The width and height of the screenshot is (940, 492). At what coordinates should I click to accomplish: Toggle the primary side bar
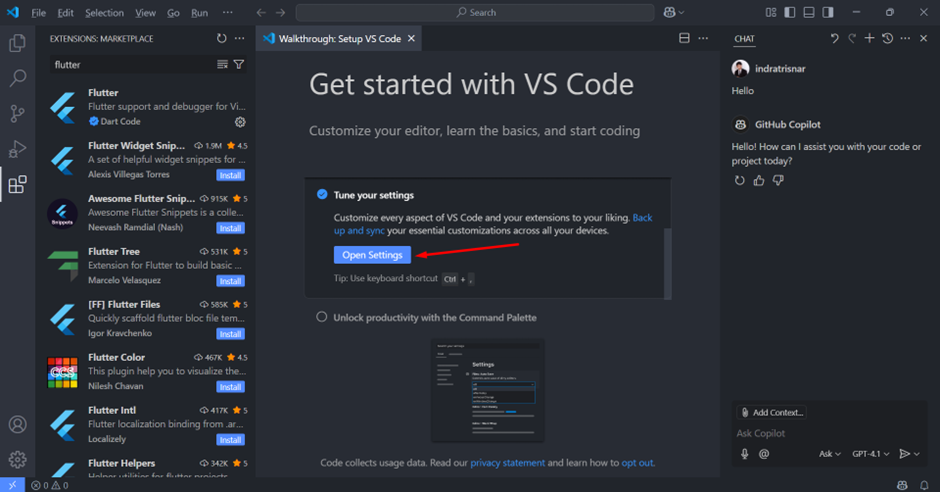[x=790, y=13]
